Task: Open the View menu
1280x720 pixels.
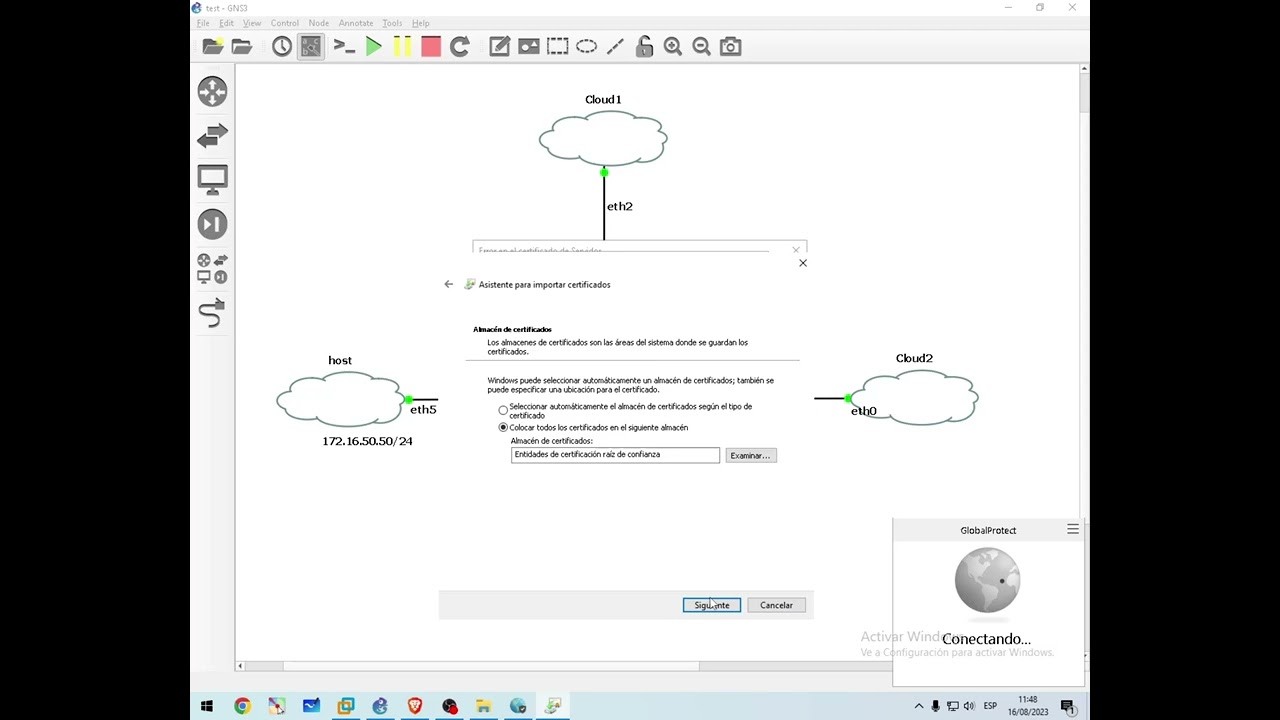Action: (x=252, y=23)
